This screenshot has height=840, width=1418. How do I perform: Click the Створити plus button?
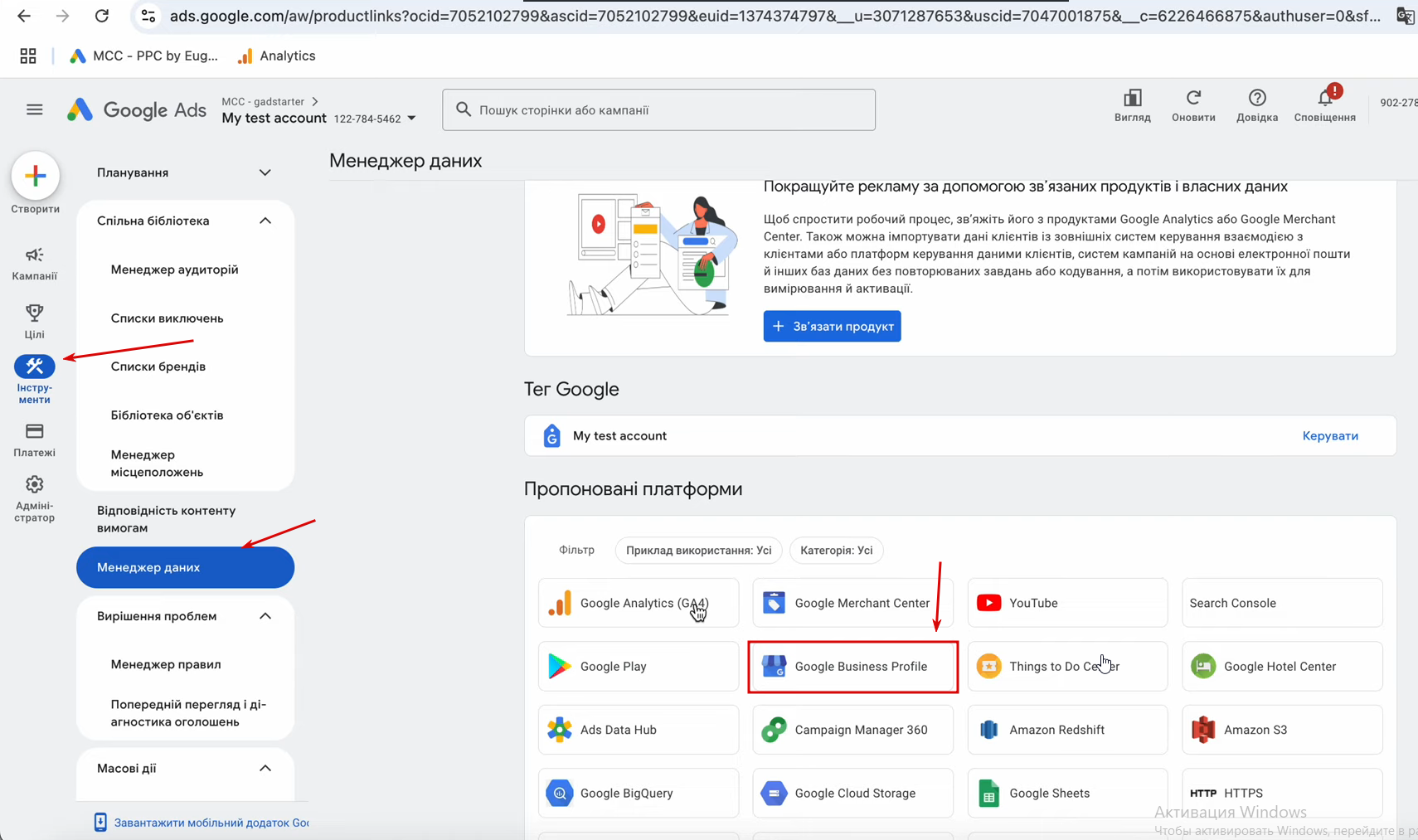pos(35,176)
